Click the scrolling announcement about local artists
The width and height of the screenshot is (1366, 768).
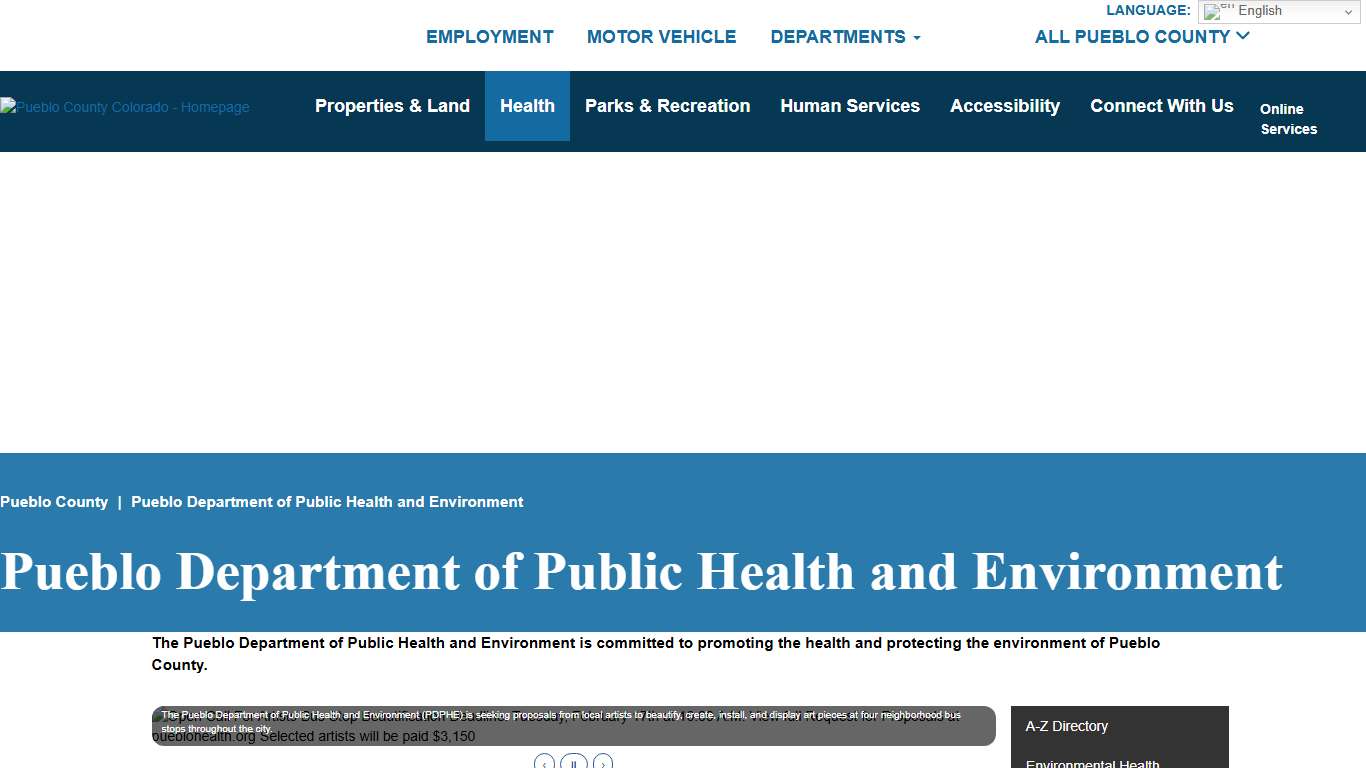[573, 722]
